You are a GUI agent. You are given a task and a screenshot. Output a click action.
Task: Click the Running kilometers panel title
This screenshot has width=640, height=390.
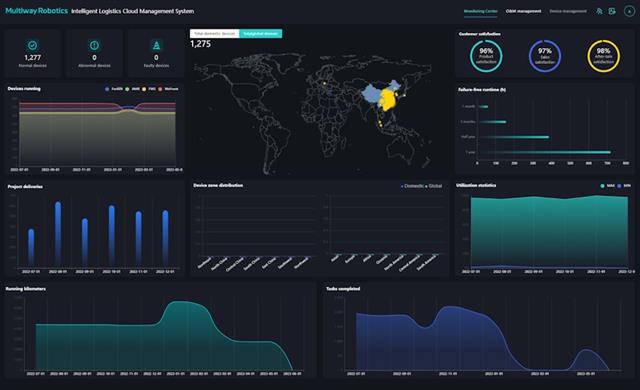[26, 289]
